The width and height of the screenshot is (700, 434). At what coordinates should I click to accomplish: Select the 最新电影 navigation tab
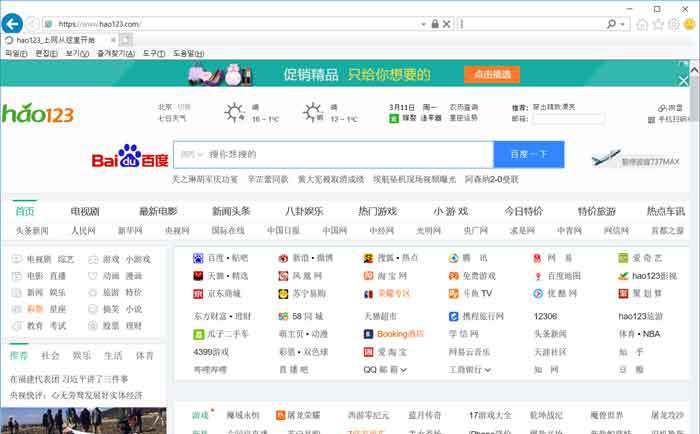158,211
